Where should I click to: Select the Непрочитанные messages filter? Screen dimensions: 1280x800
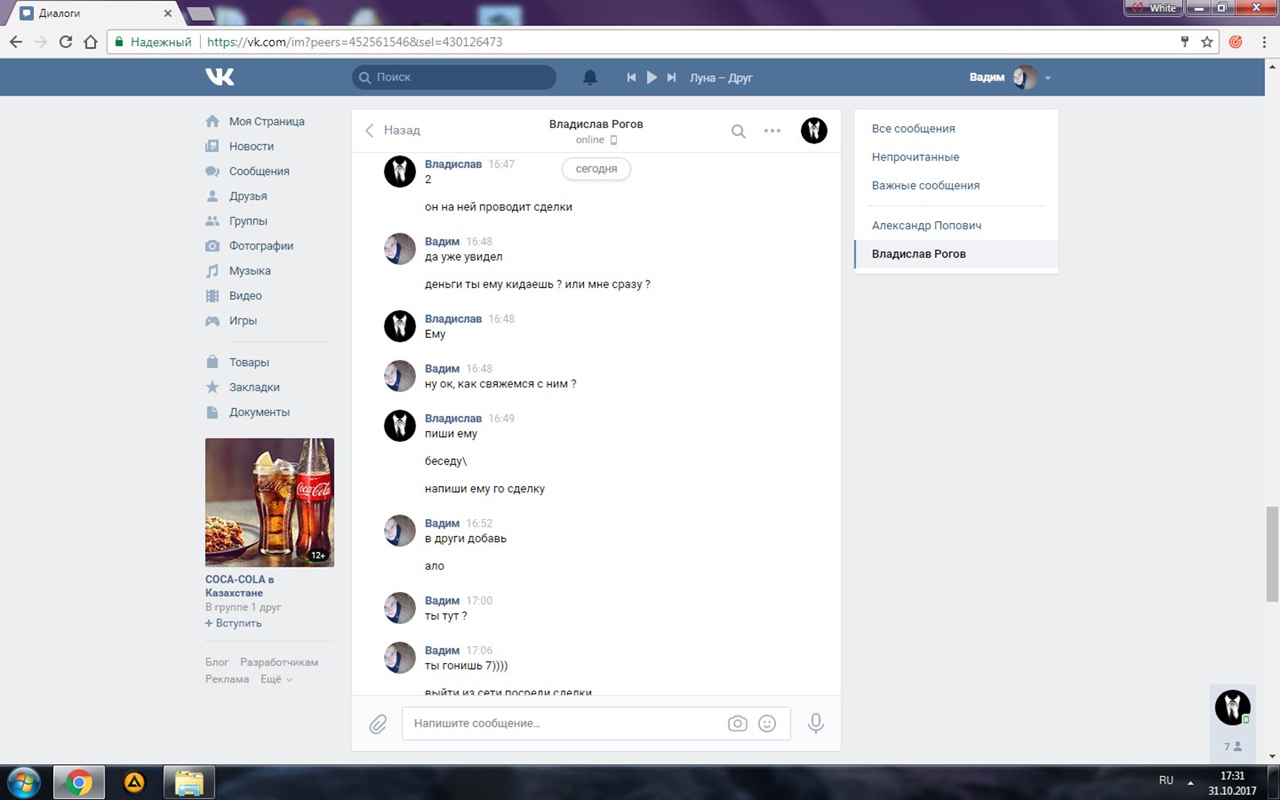(915, 157)
